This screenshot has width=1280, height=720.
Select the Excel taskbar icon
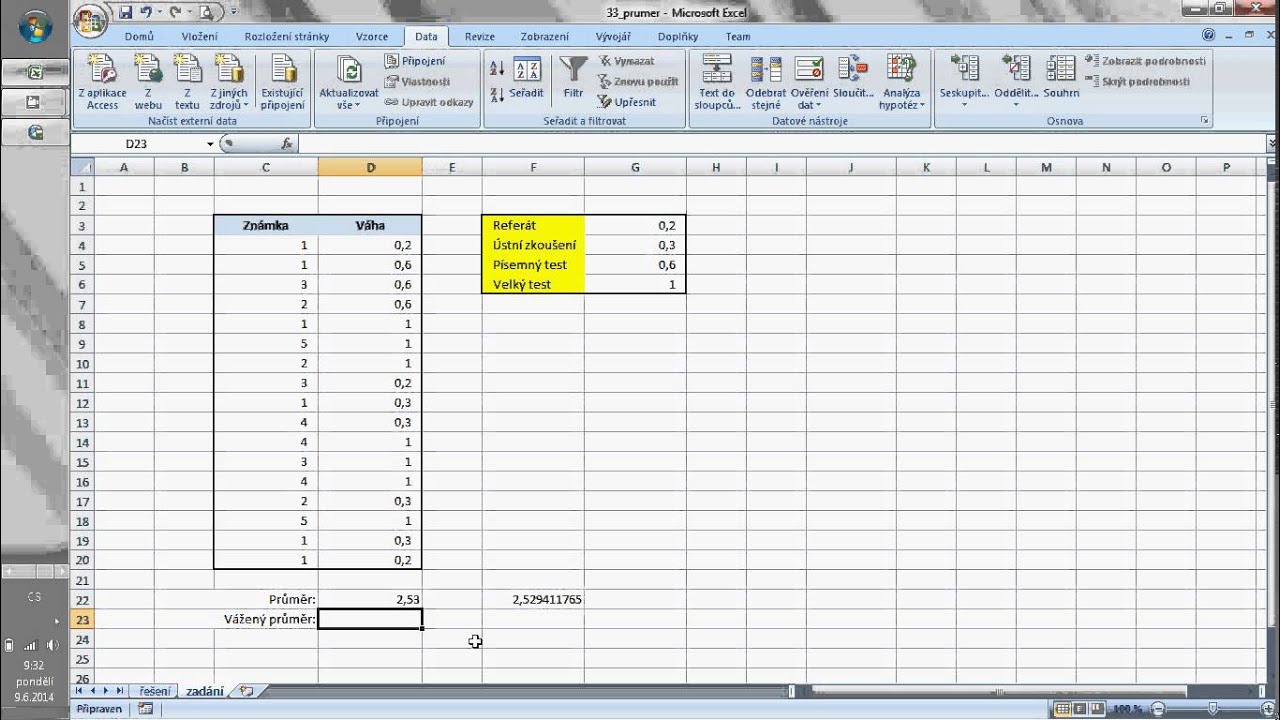coord(35,72)
